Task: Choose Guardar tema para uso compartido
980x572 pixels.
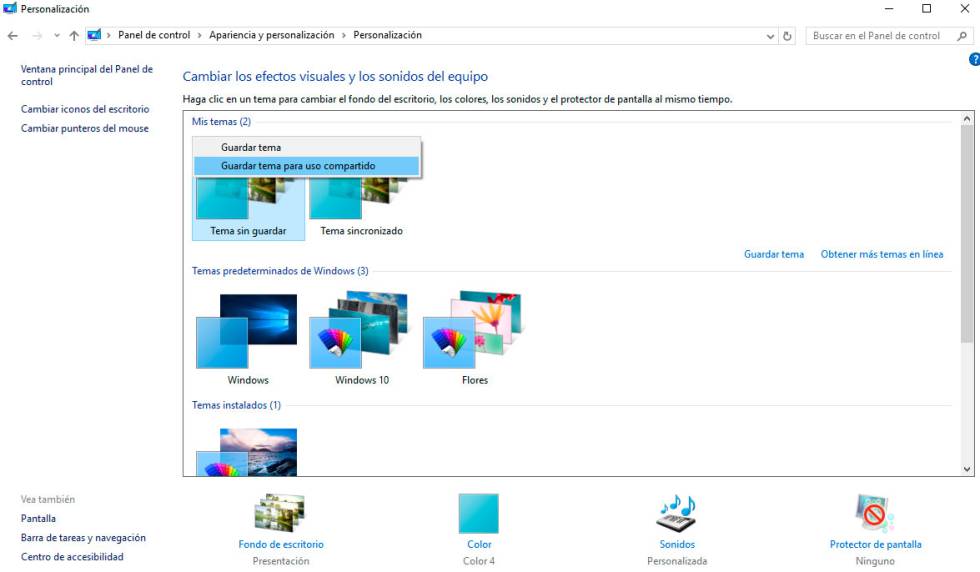Action: [x=306, y=166]
